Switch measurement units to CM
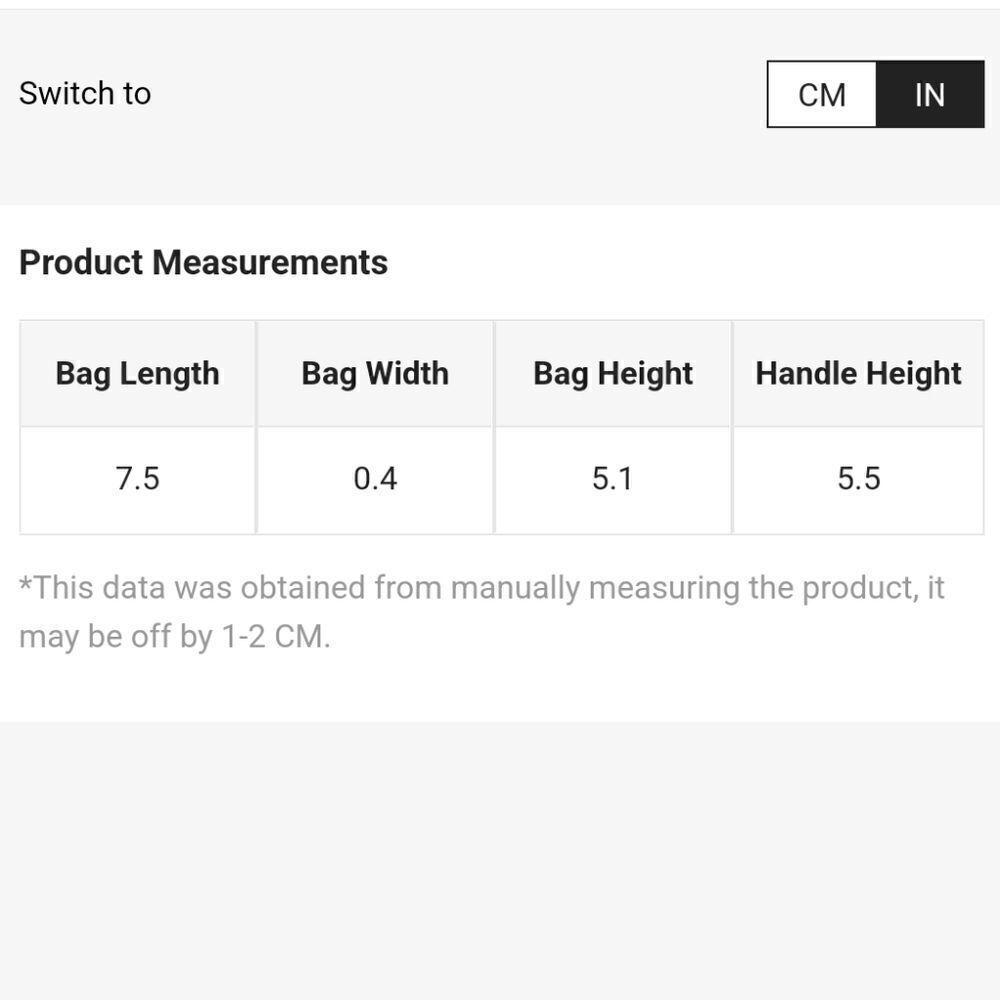This screenshot has height=1000, width=1000. [822, 95]
